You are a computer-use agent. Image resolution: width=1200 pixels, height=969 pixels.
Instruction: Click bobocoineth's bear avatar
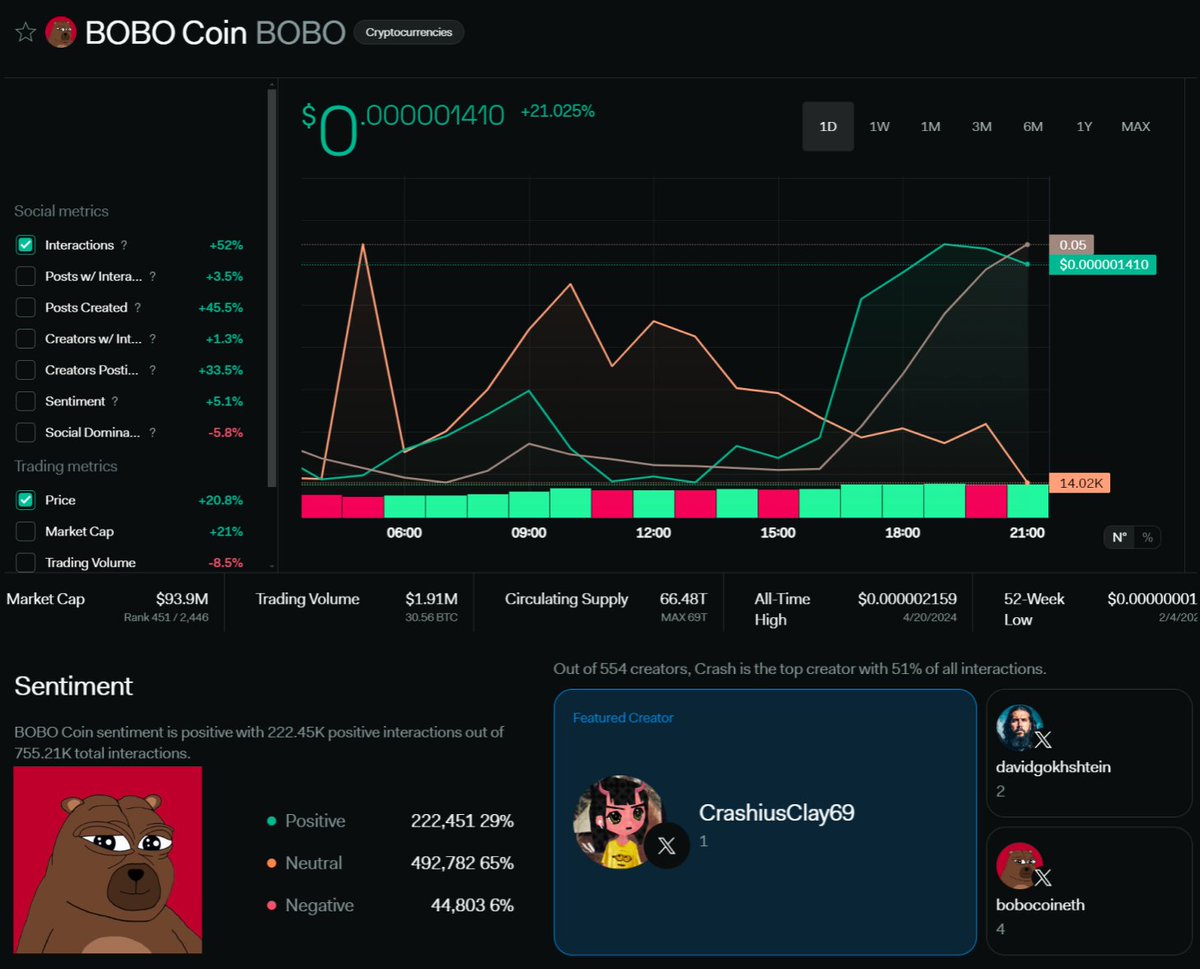pyautogui.click(x=1020, y=867)
